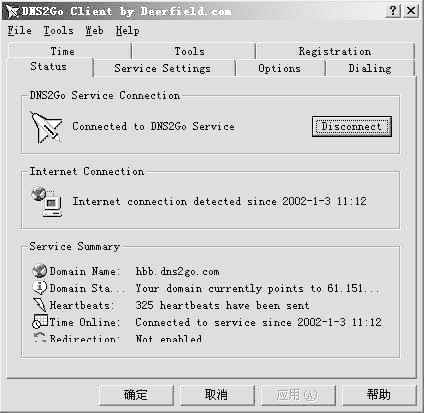424x413 pixels.
Task: Click the 'Redirection:' label
Action: click(x=84, y=338)
